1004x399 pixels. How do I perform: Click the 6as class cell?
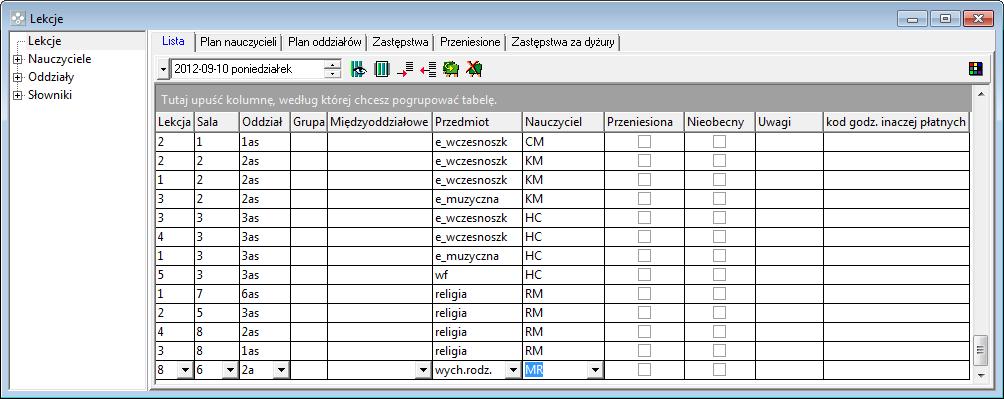264,294
